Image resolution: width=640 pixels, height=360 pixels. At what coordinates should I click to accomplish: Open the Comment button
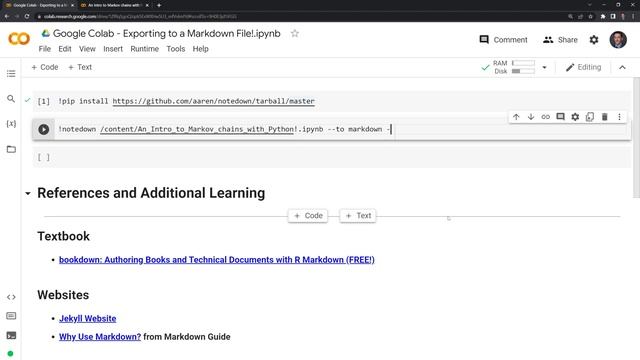pos(503,40)
